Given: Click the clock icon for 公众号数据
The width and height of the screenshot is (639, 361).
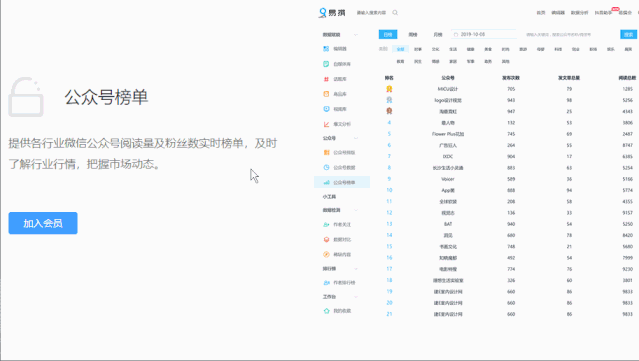Looking at the screenshot, I should (x=326, y=167).
